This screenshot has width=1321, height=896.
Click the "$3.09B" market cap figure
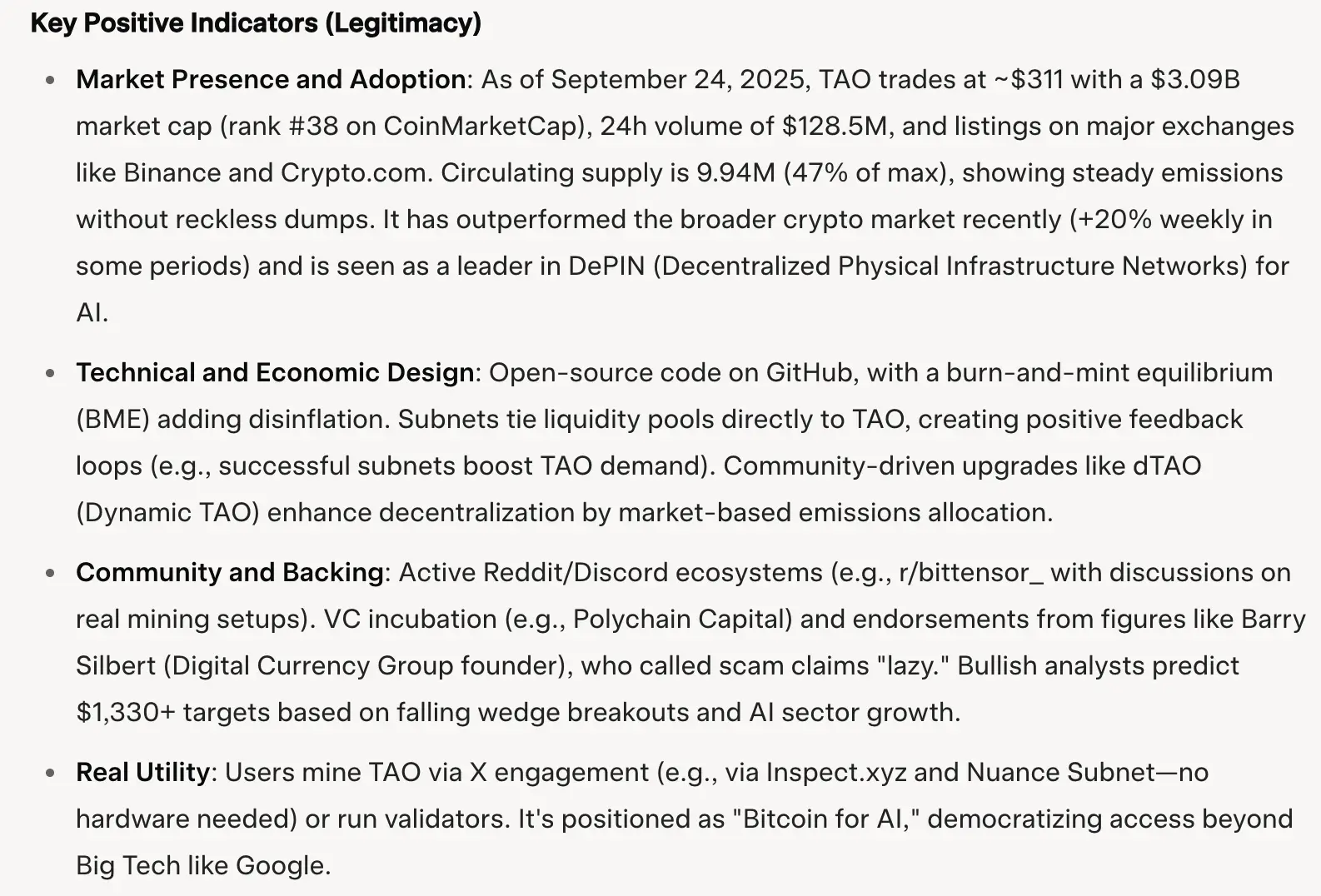[1195, 79]
